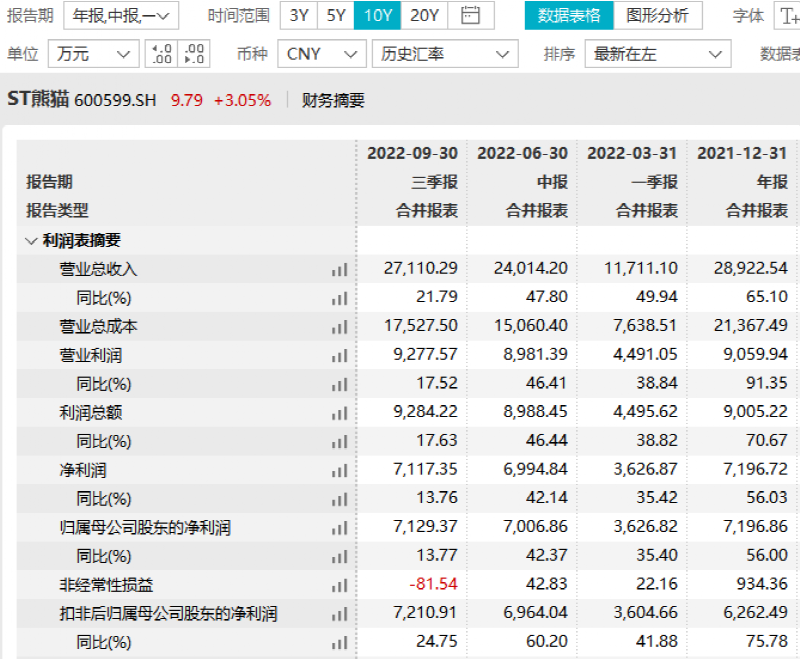Image resolution: width=800 pixels, height=659 pixels.
Task: Open chart icon for 营业总收入 row
Action: (340, 269)
